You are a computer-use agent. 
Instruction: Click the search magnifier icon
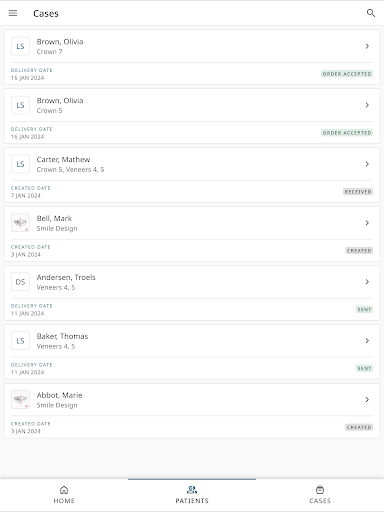(371, 13)
